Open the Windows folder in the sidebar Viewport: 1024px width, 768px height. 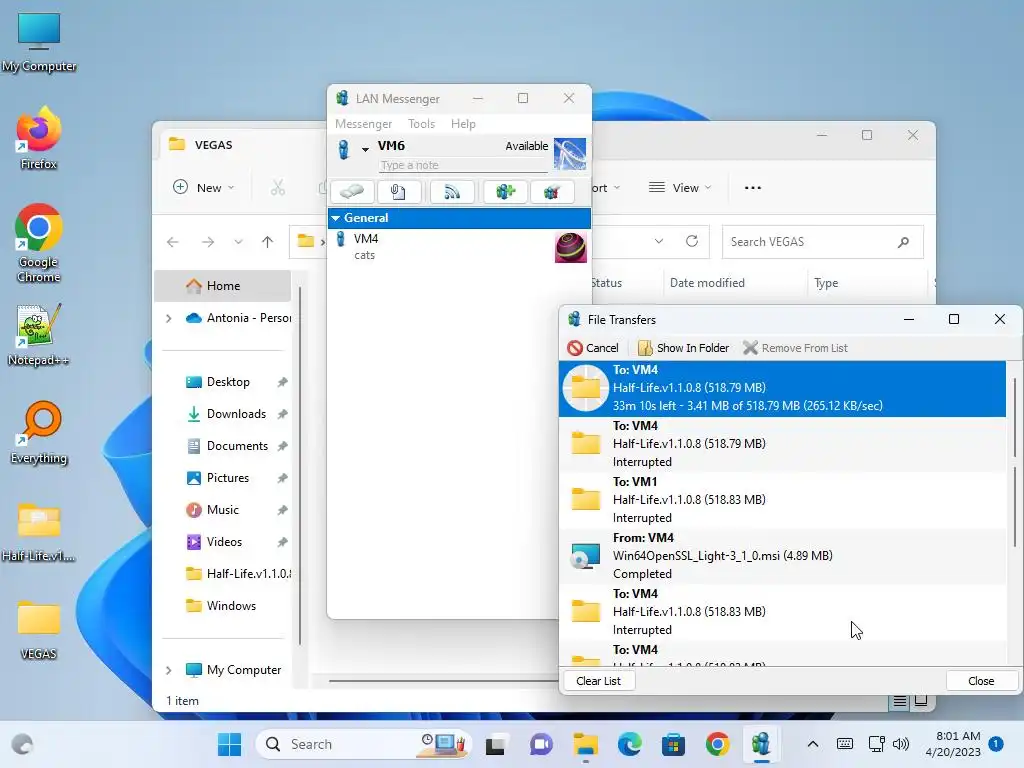(x=231, y=606)
